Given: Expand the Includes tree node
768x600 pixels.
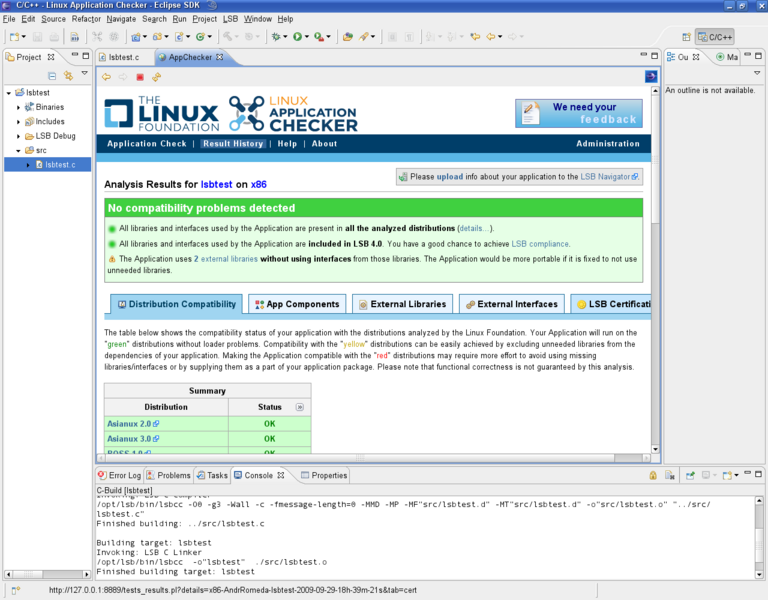Looking at the screenshot, I should click(x=19, y=121).
